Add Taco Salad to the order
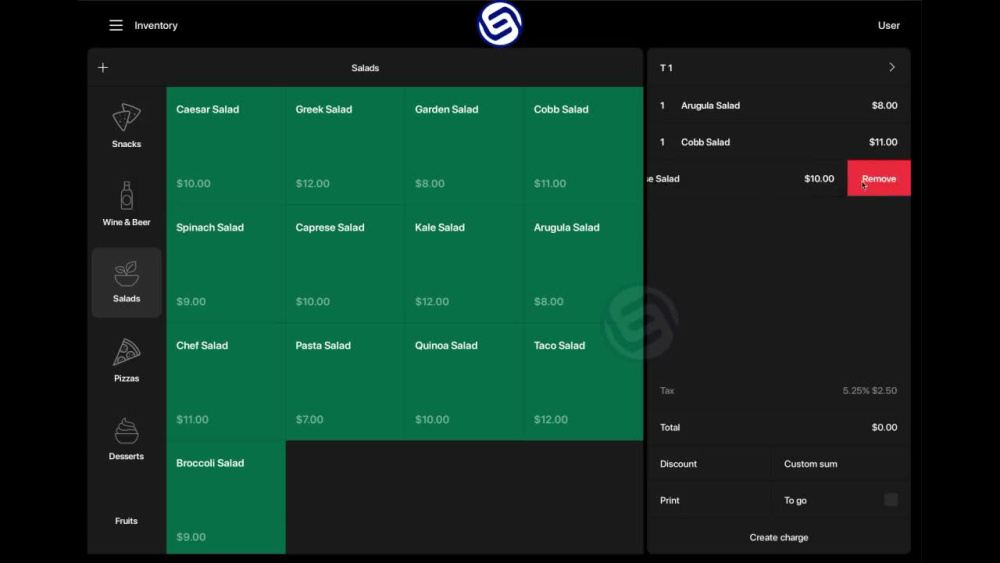1000x563 pixels. tap(584, 382)
